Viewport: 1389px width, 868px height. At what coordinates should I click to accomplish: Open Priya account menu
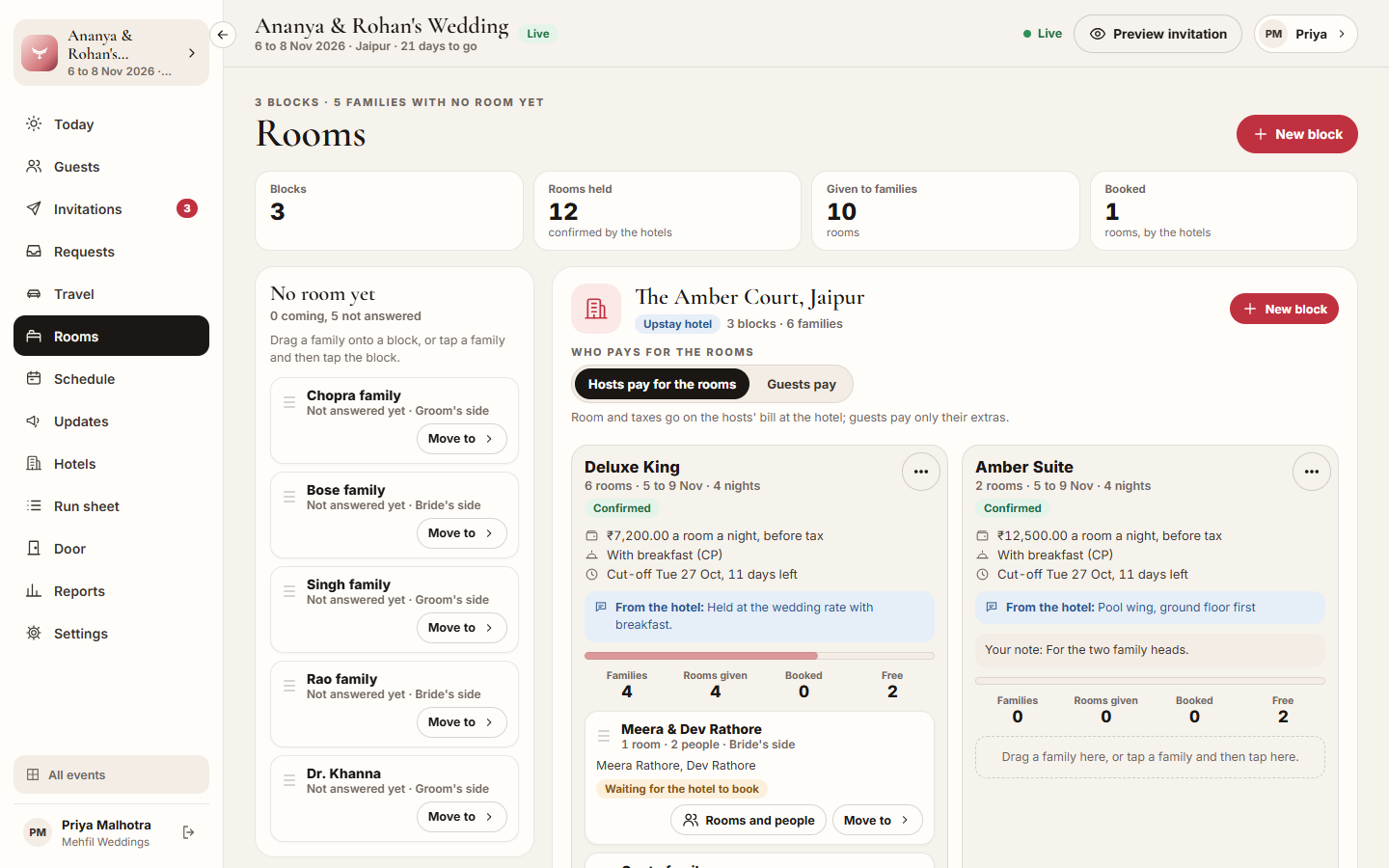(1306, 34)
